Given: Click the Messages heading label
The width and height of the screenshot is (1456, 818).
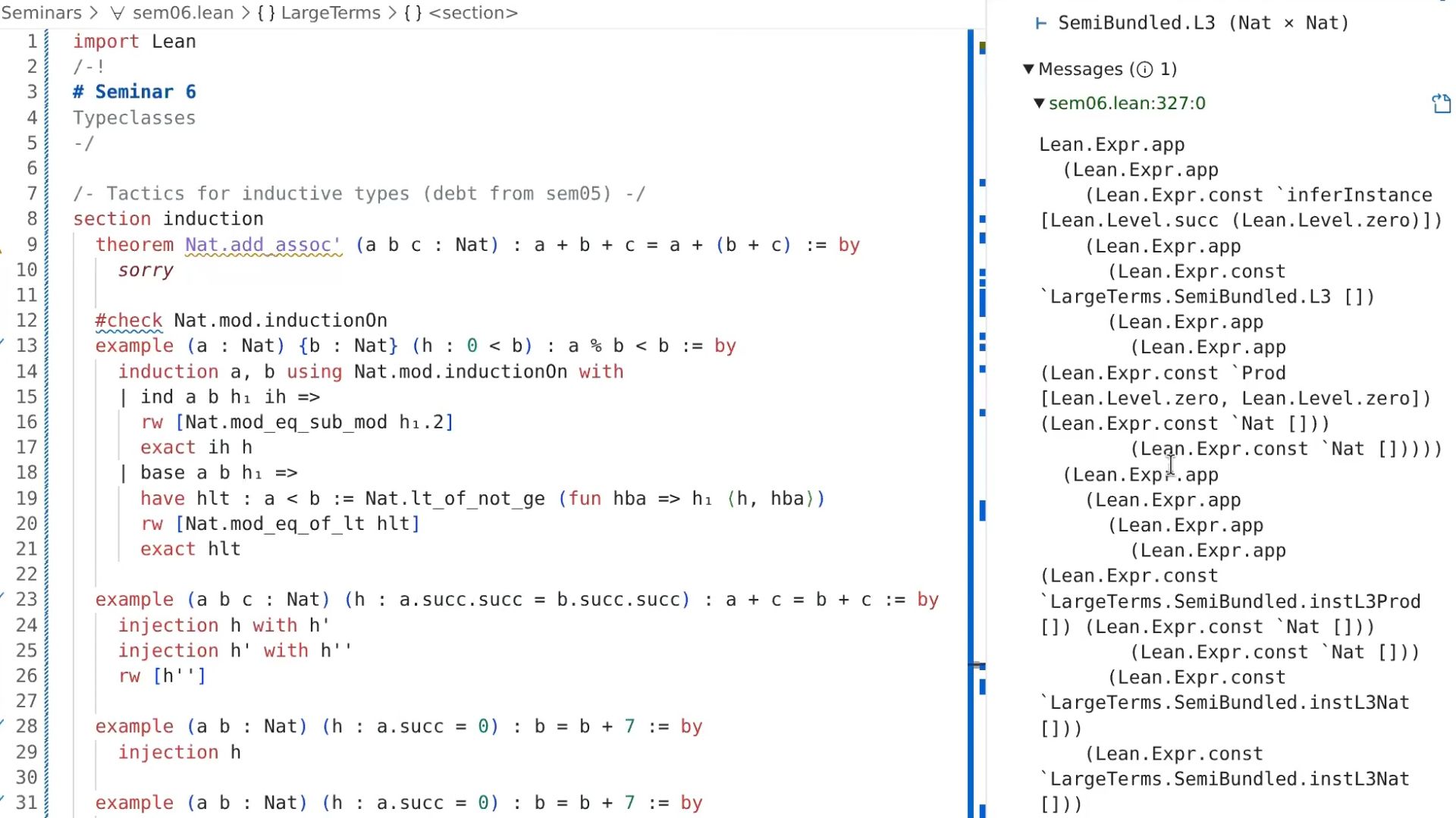Looking at the screenshot, I should tap(1081, 69).
